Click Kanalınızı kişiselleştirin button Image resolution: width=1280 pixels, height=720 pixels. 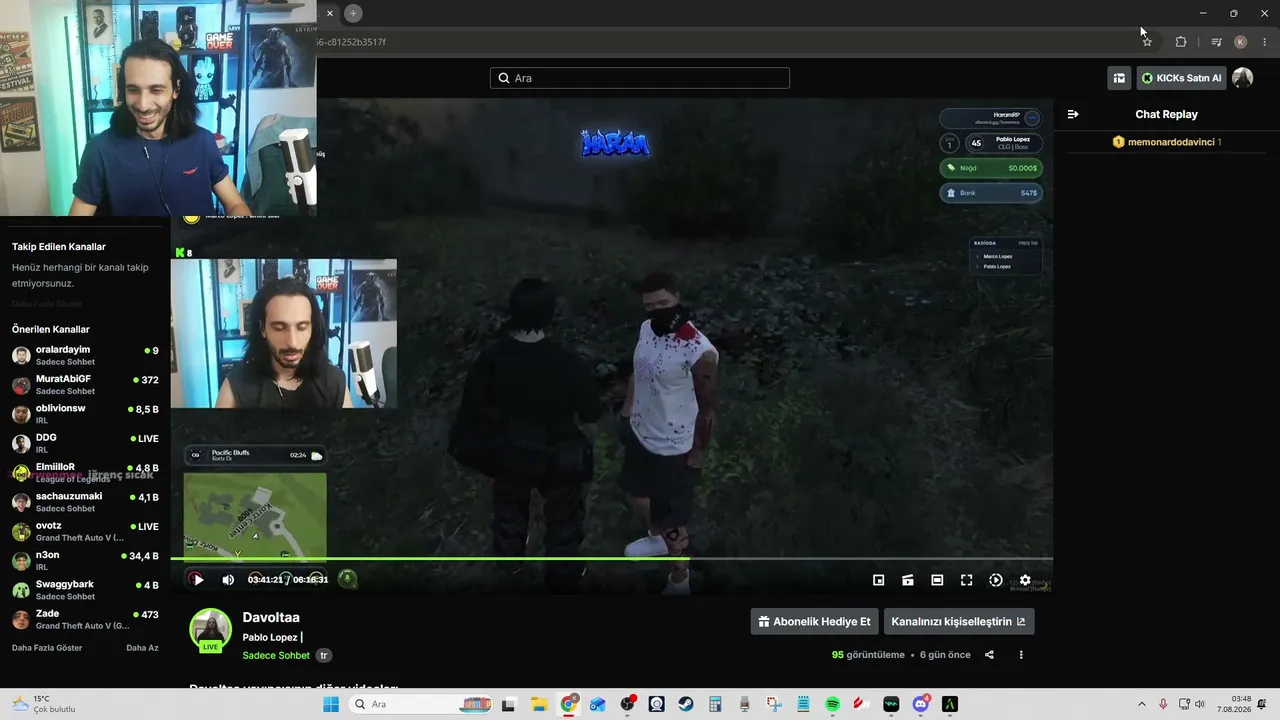click(959, 621)
